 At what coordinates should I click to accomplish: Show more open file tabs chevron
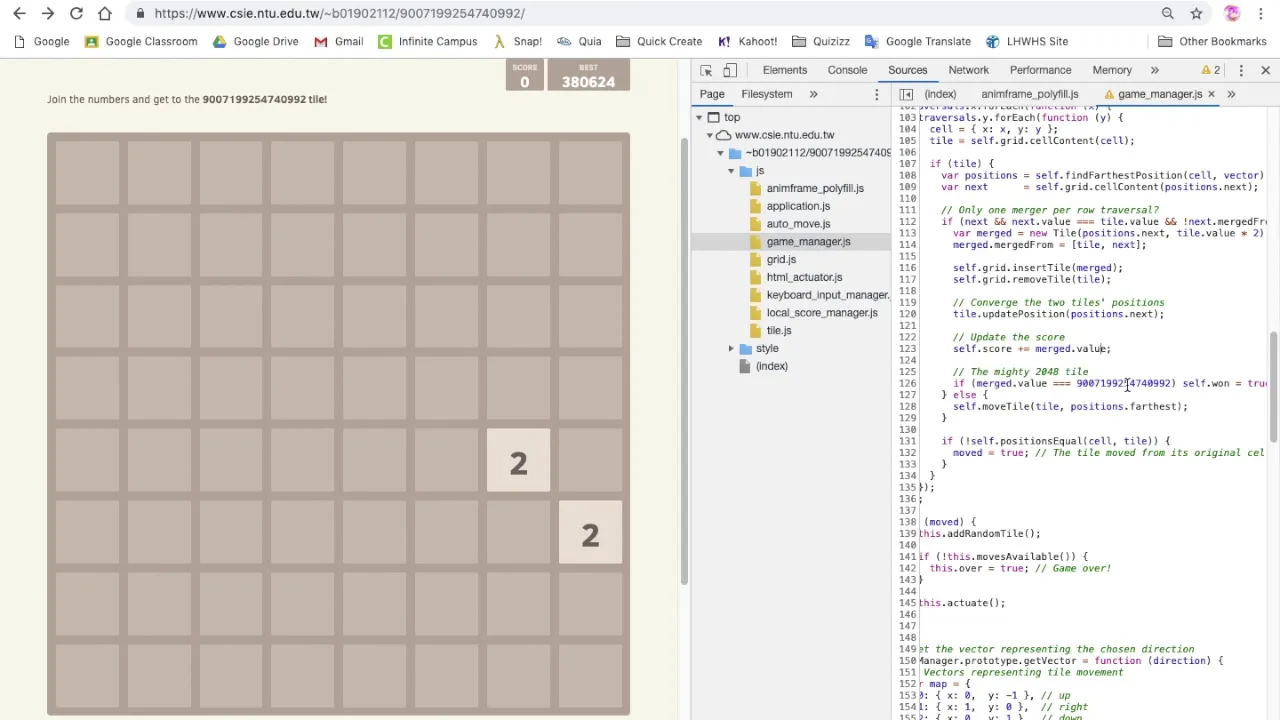click(1231, 94)
